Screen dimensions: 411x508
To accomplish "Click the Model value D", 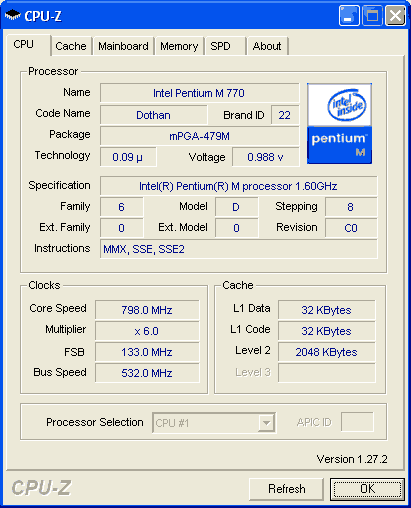I will [x=236, y=207].
